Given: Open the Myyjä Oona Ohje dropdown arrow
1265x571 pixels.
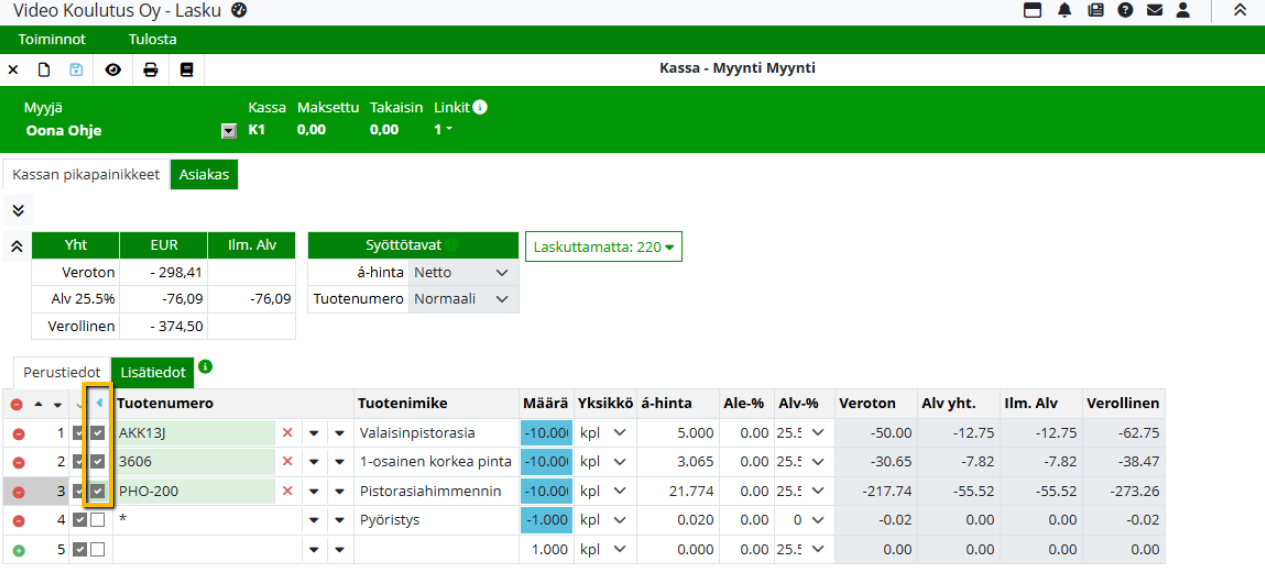Looking at the screenshot, I should coord(228,131).
